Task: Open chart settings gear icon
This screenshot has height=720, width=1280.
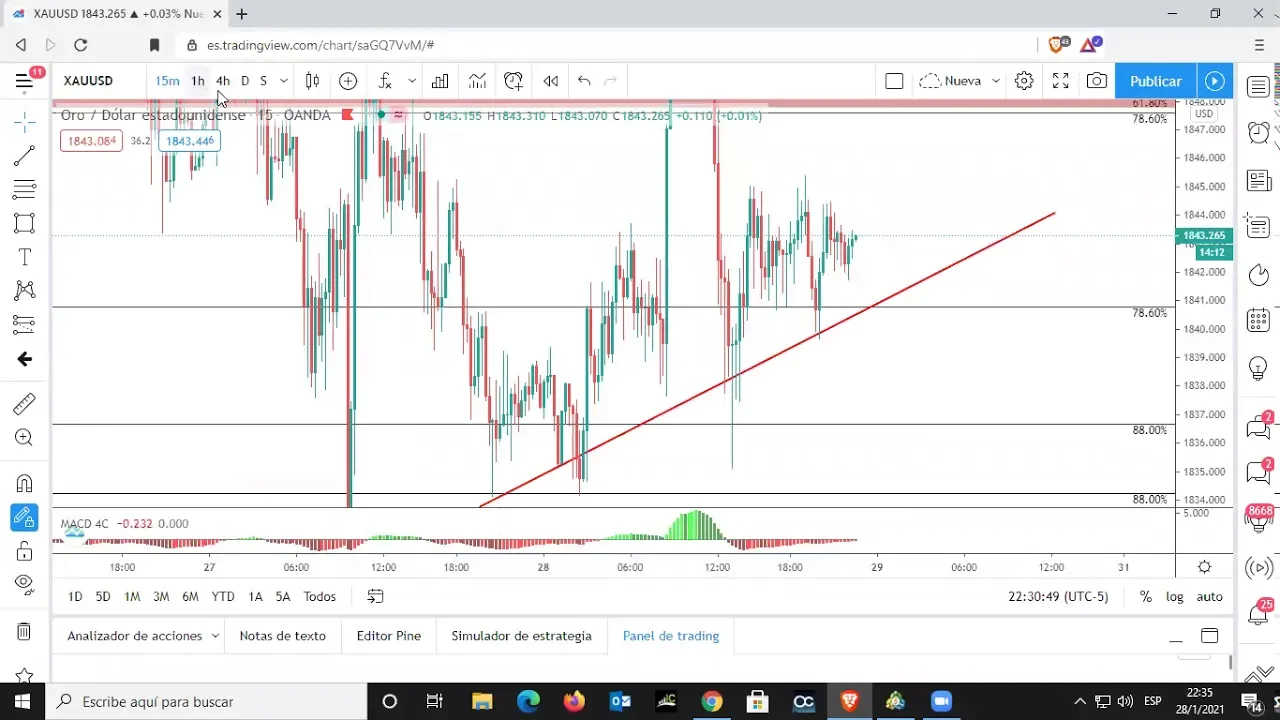Action: point(1024,81)
